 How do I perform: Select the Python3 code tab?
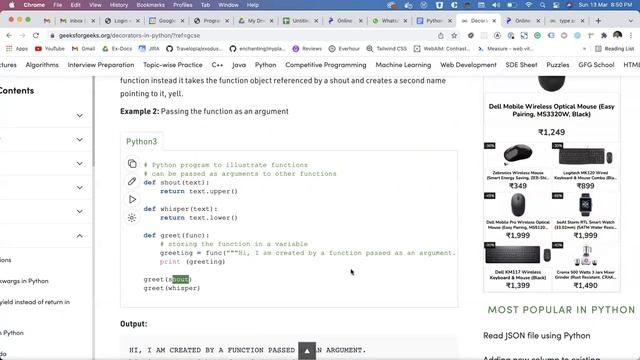141,142
